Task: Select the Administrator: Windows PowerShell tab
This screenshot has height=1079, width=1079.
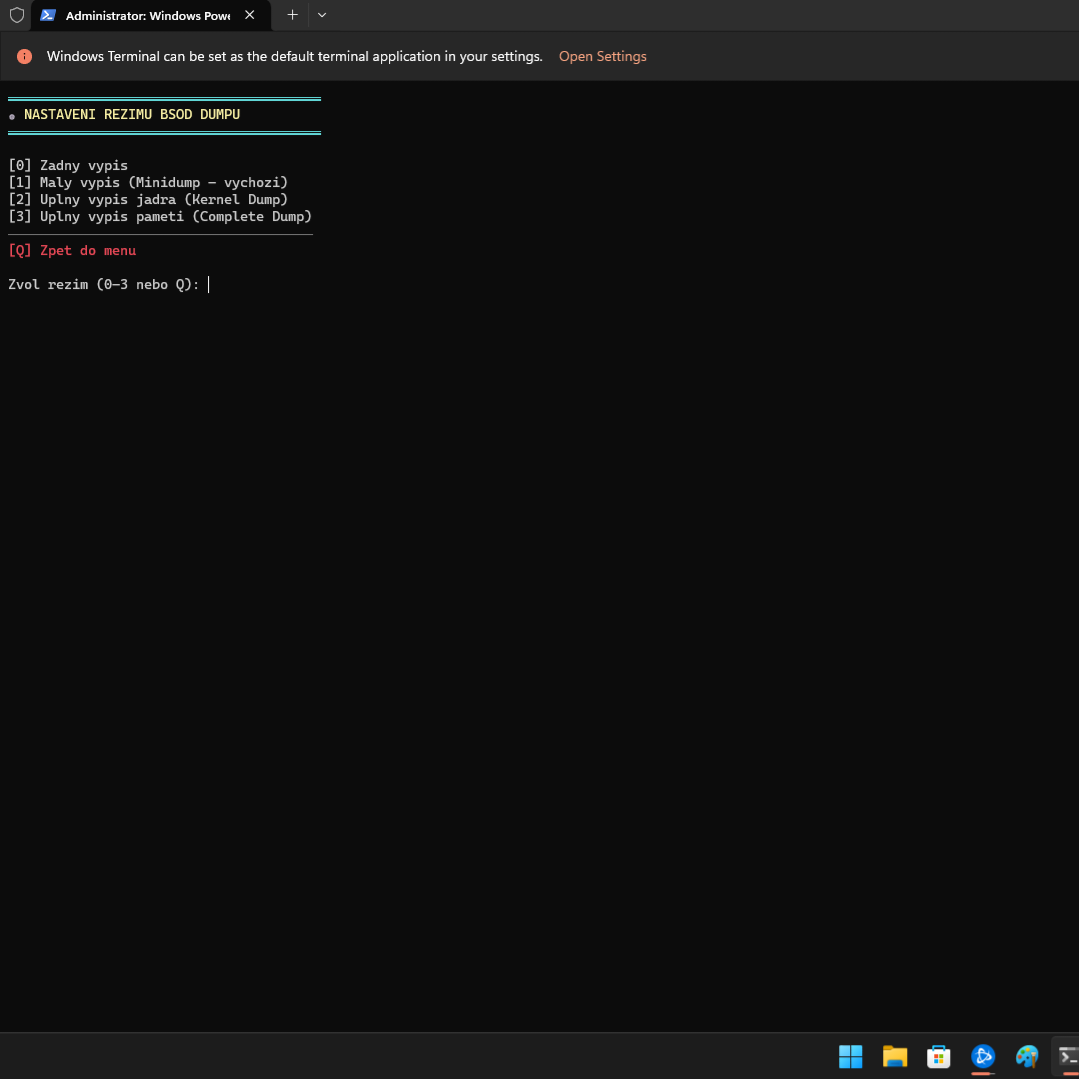Action: (x=147, y=16)
